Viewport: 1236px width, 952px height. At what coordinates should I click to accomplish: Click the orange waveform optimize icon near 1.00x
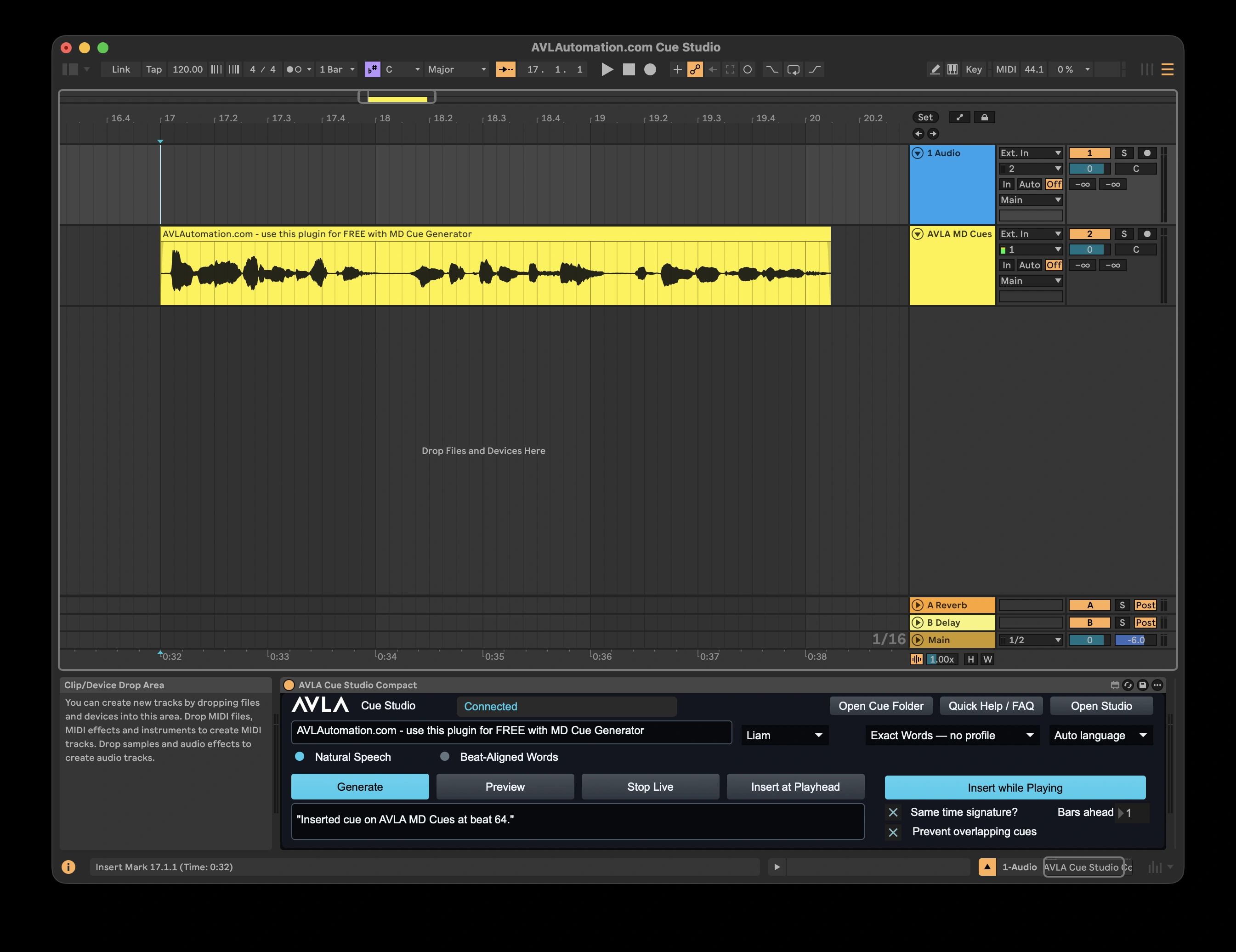click(x=916, y=659)
